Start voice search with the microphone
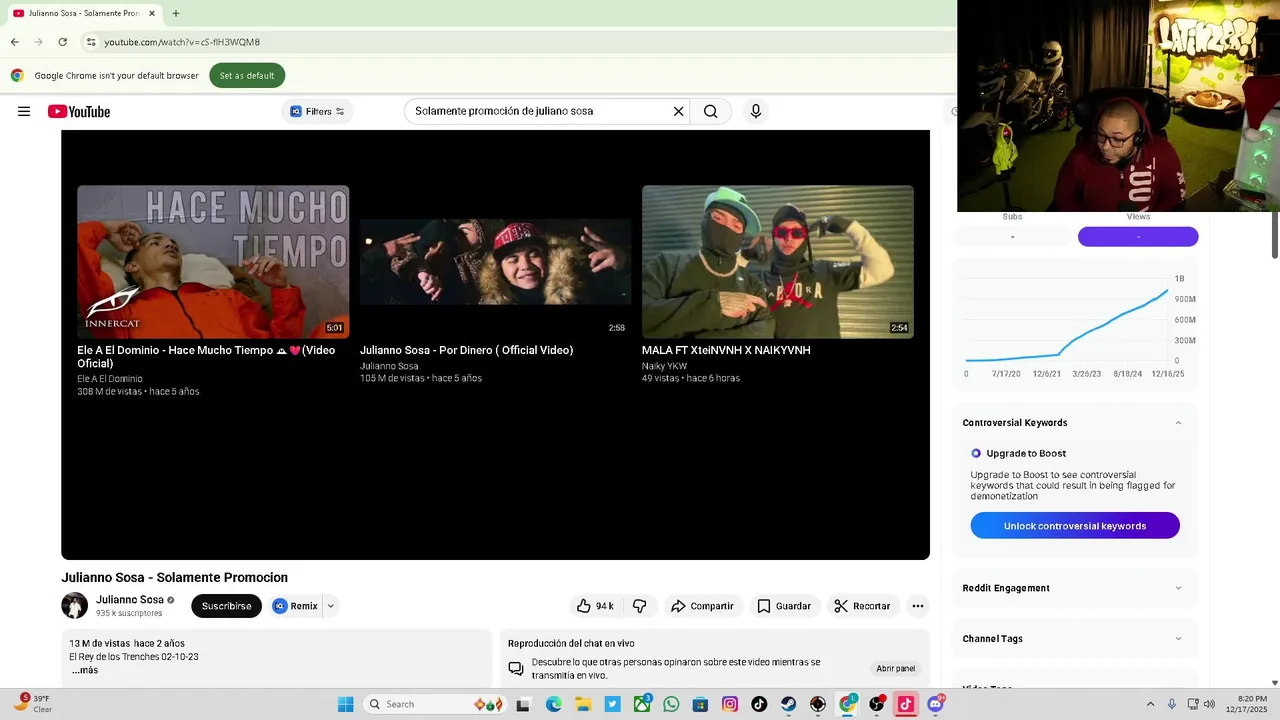 point(756,111)
